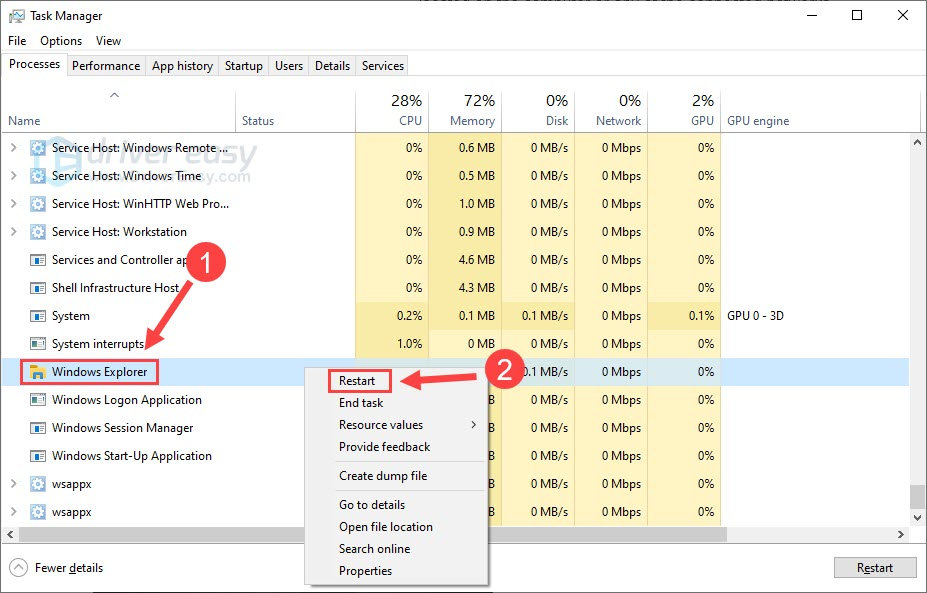Expand the Service Host: Workstation entry

[x=13, y=232]
